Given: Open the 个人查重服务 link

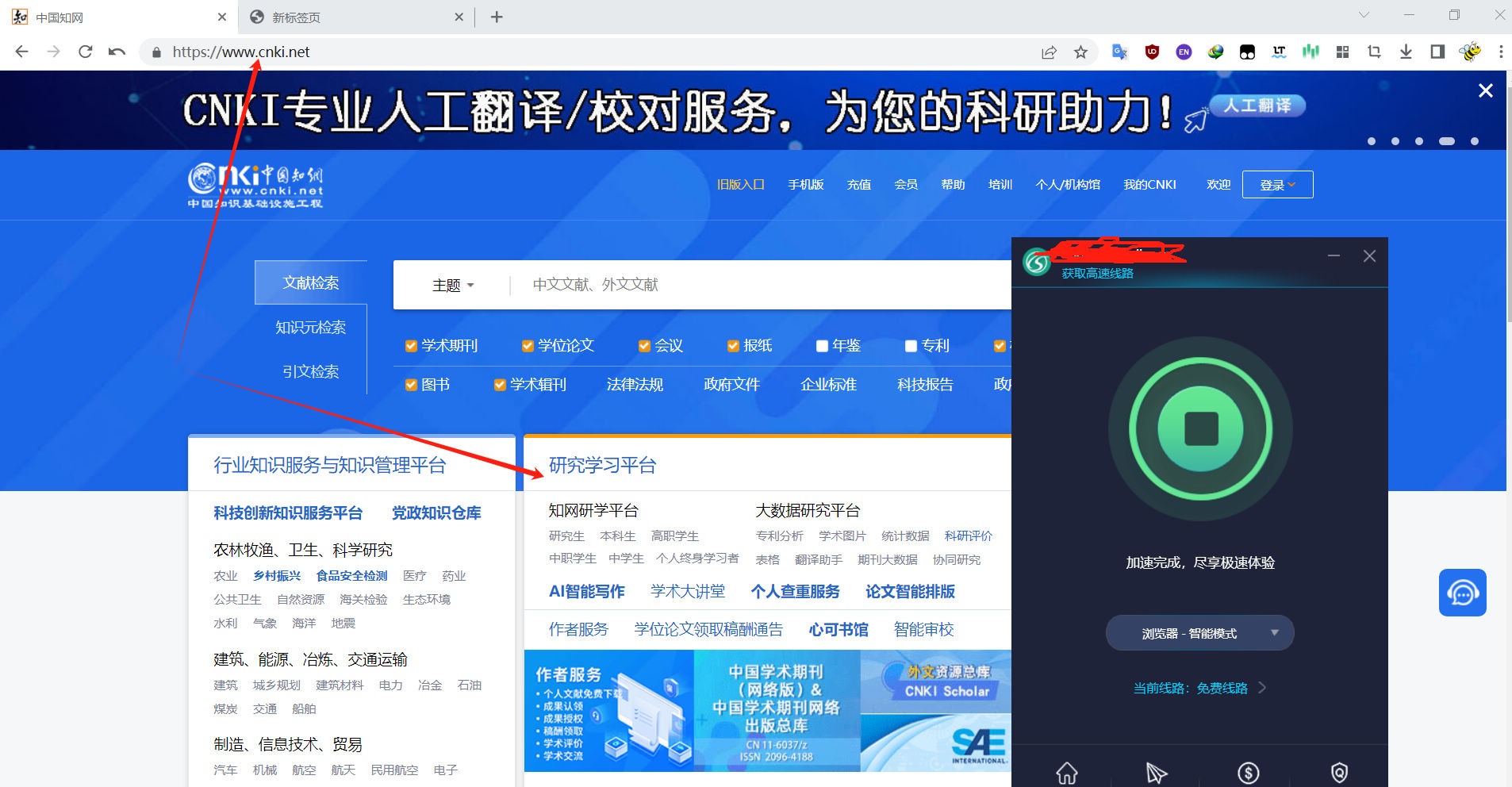Looking at the screenshot, I should click(x=795, y=591).
